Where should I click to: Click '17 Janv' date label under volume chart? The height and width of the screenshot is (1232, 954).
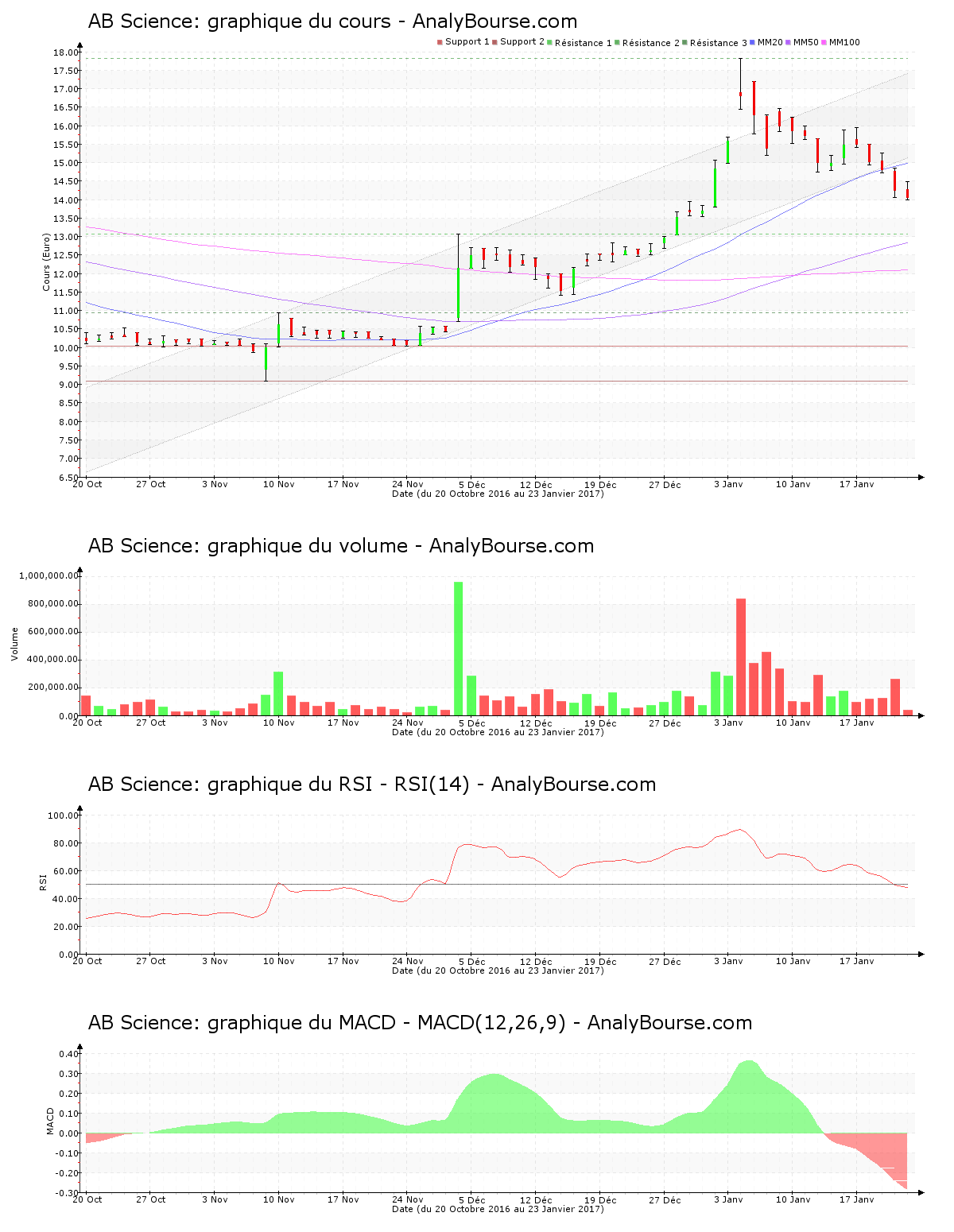coord(857,723)
